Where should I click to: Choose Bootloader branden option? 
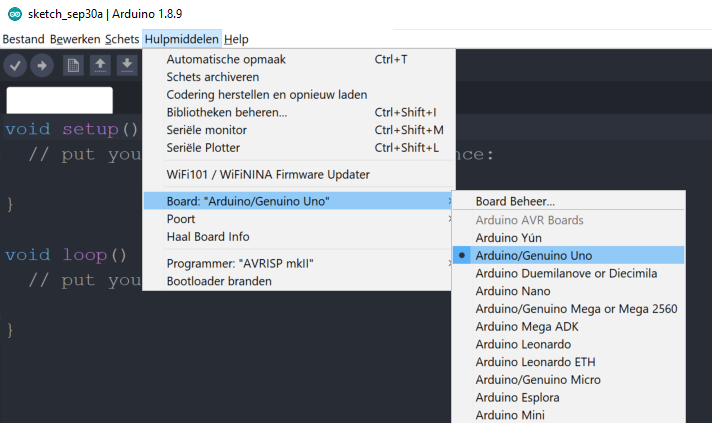click(219, 281)
